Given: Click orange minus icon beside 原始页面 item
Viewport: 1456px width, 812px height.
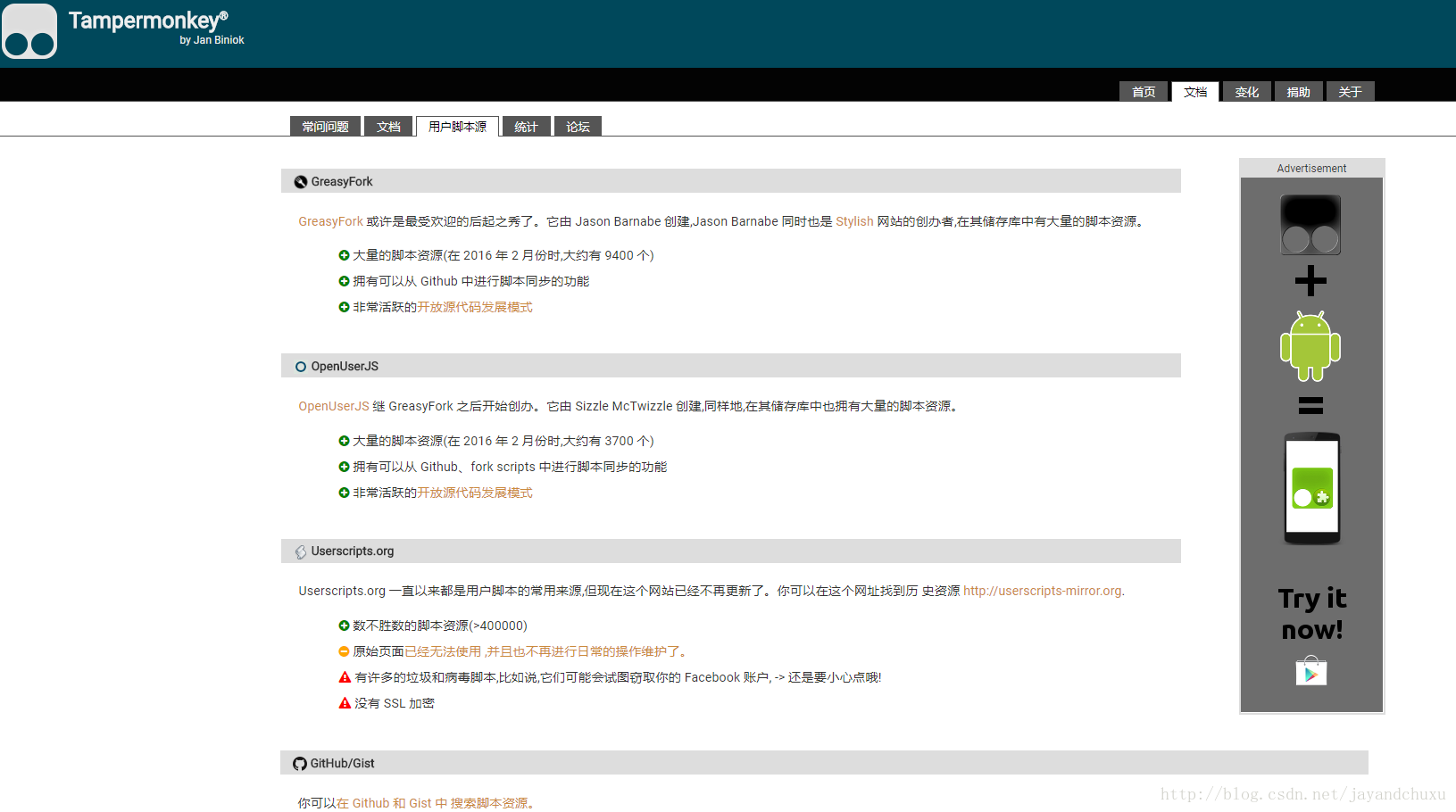Looking at the screenshot, I should (344, 651).
